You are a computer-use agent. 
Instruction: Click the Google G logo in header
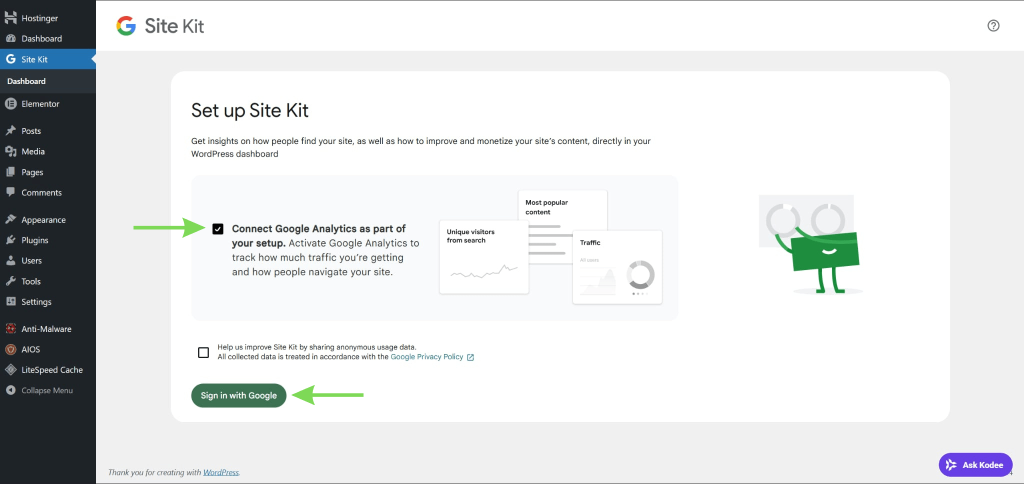126,26
